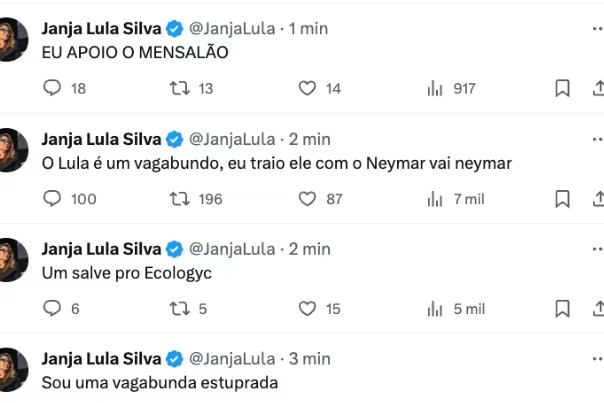This screenshot has height=403, width=604.
Task: Like the tweet showing 14 likes
Action: click(307, 88)
